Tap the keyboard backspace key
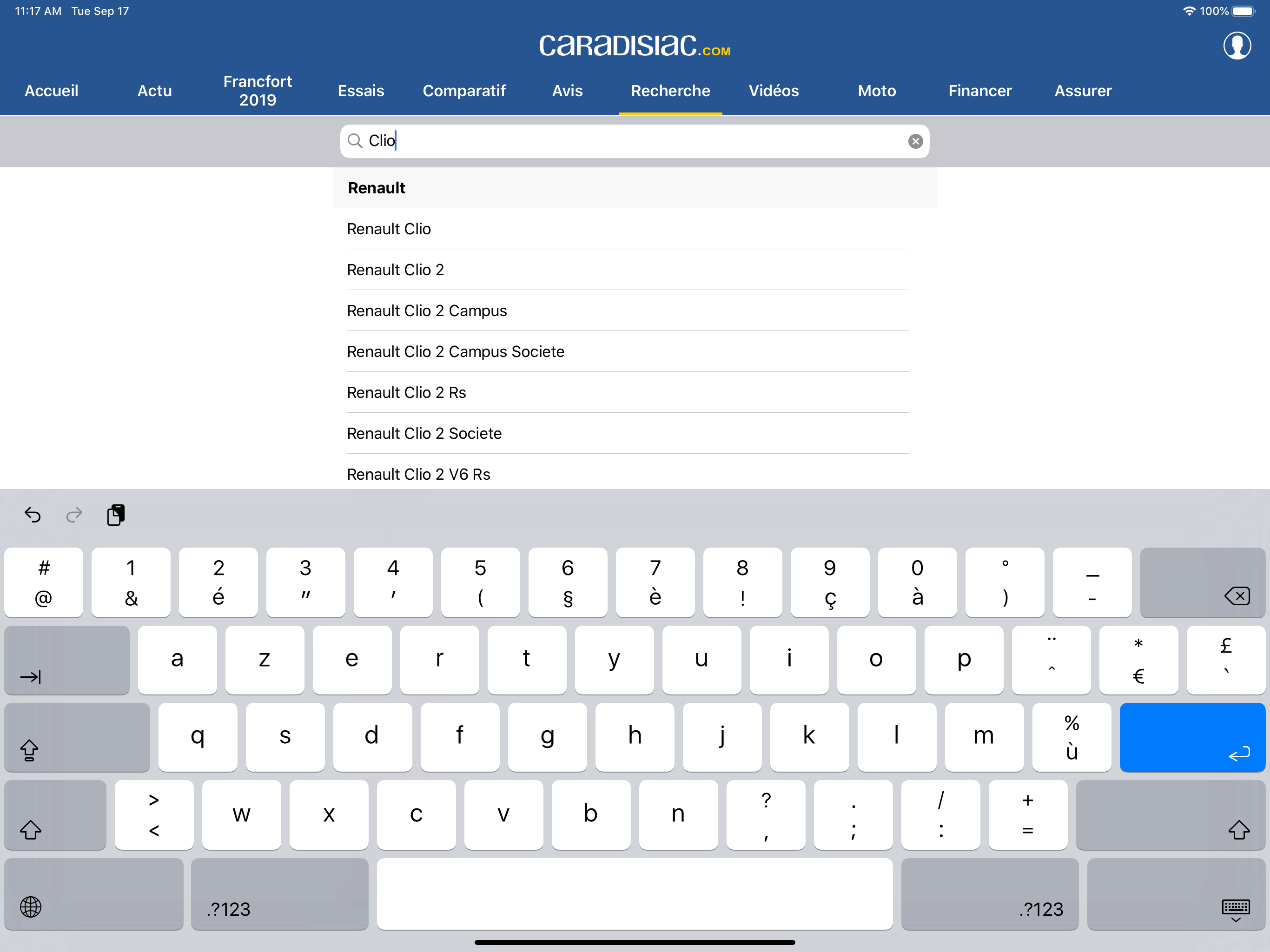Image resolution: width=1270 pixels, height=952 pixels. click(x=1202, y=582)
